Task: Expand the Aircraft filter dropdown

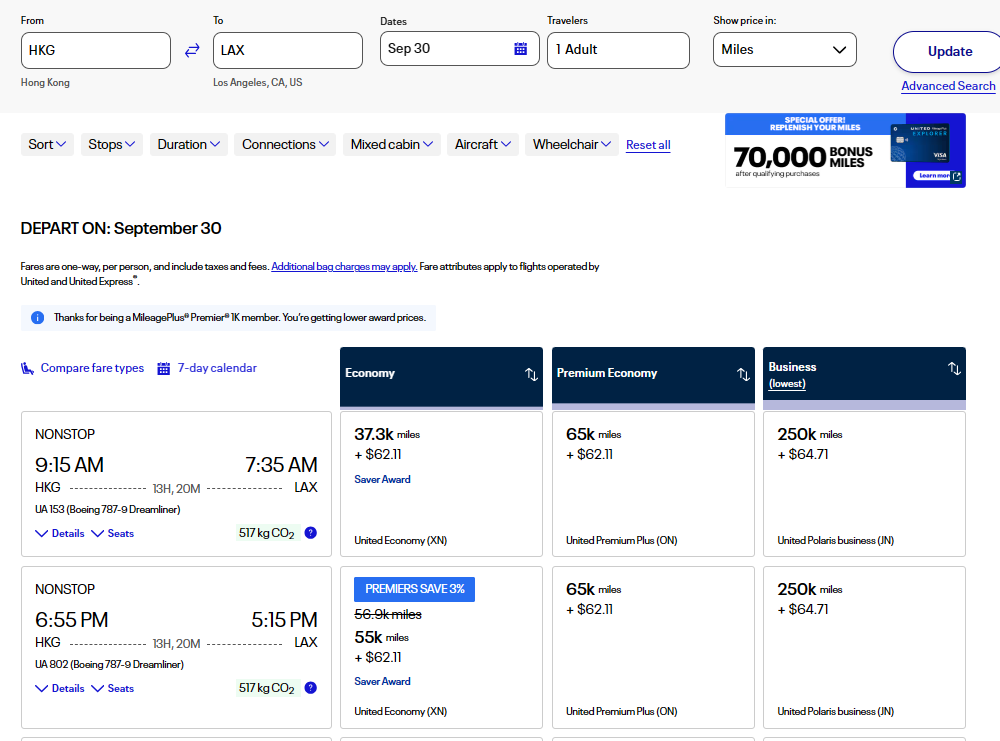Action: [x=483, y=144]
